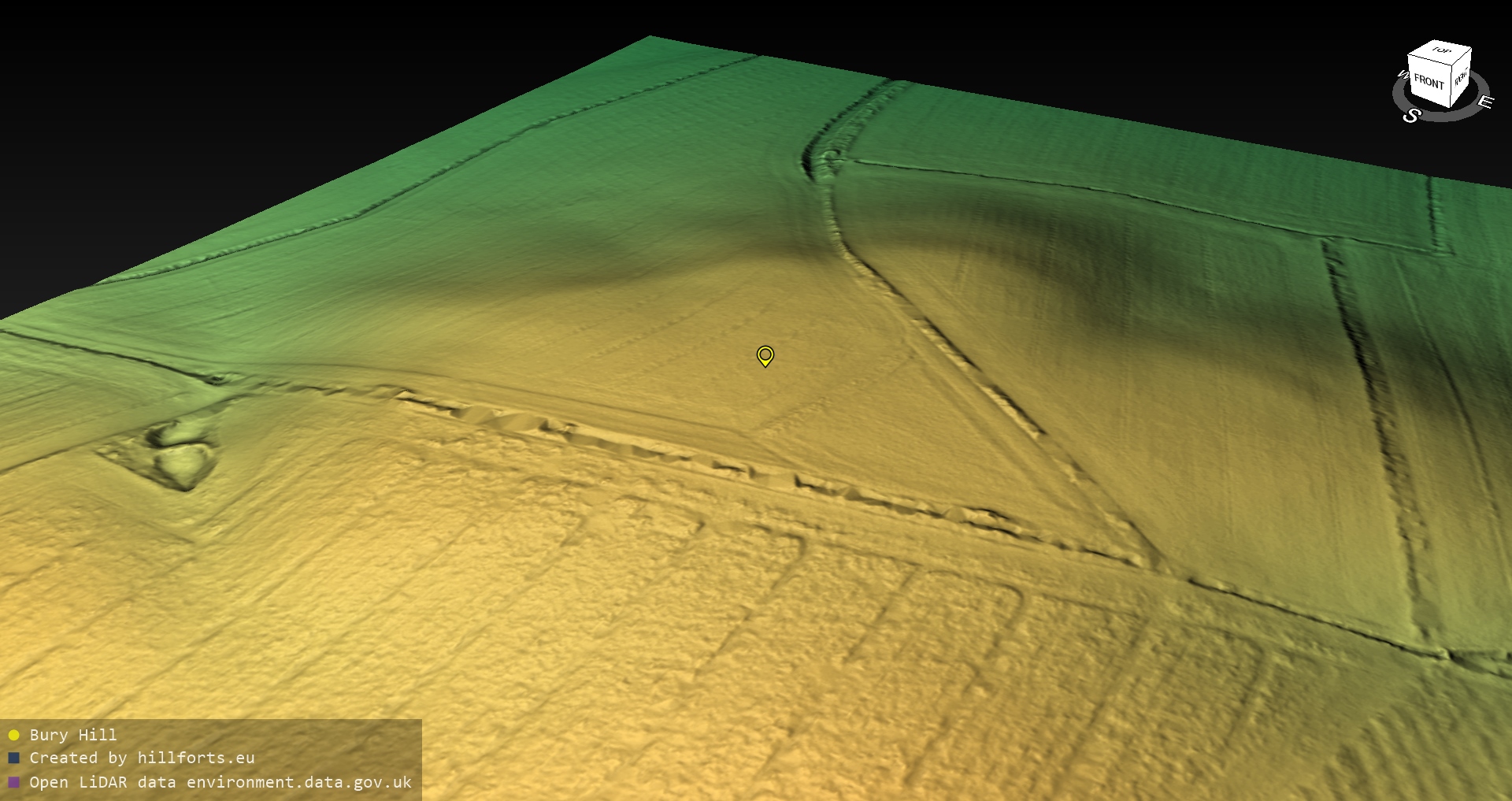Open the Created by hillforts.eu link
The height and width of the screenshot is (801, 1512).
(142, 758)
